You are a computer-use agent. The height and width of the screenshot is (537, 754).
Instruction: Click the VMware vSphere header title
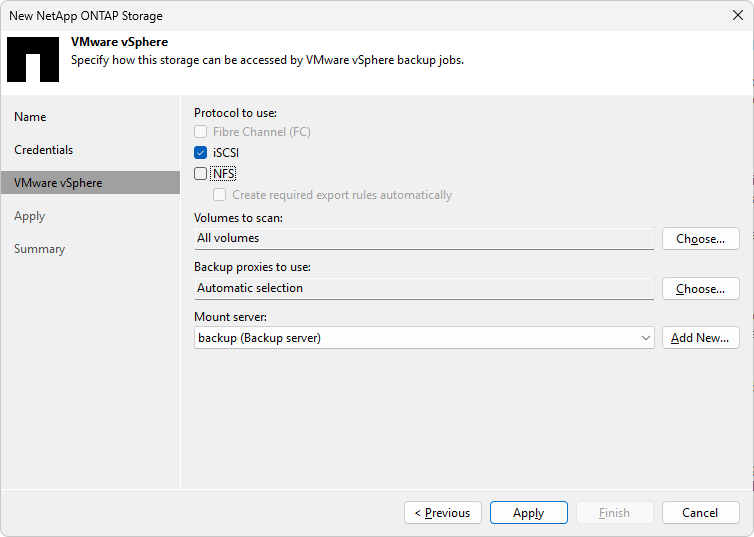coord(119,42)
